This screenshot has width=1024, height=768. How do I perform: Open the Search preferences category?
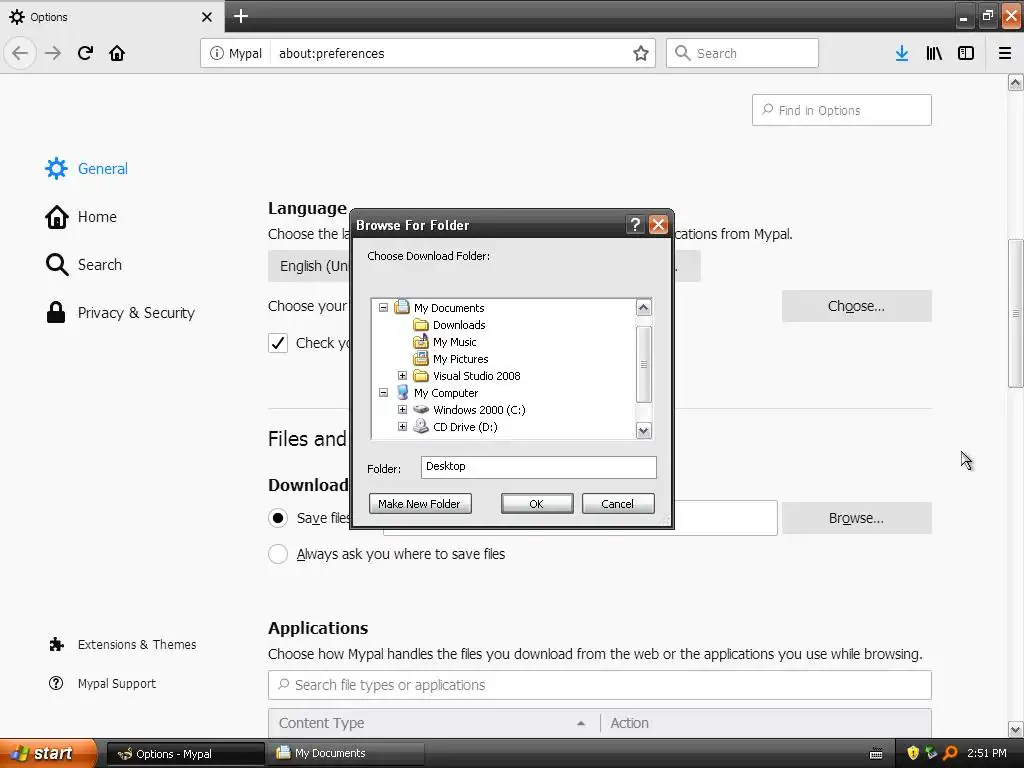click(84, 264)
